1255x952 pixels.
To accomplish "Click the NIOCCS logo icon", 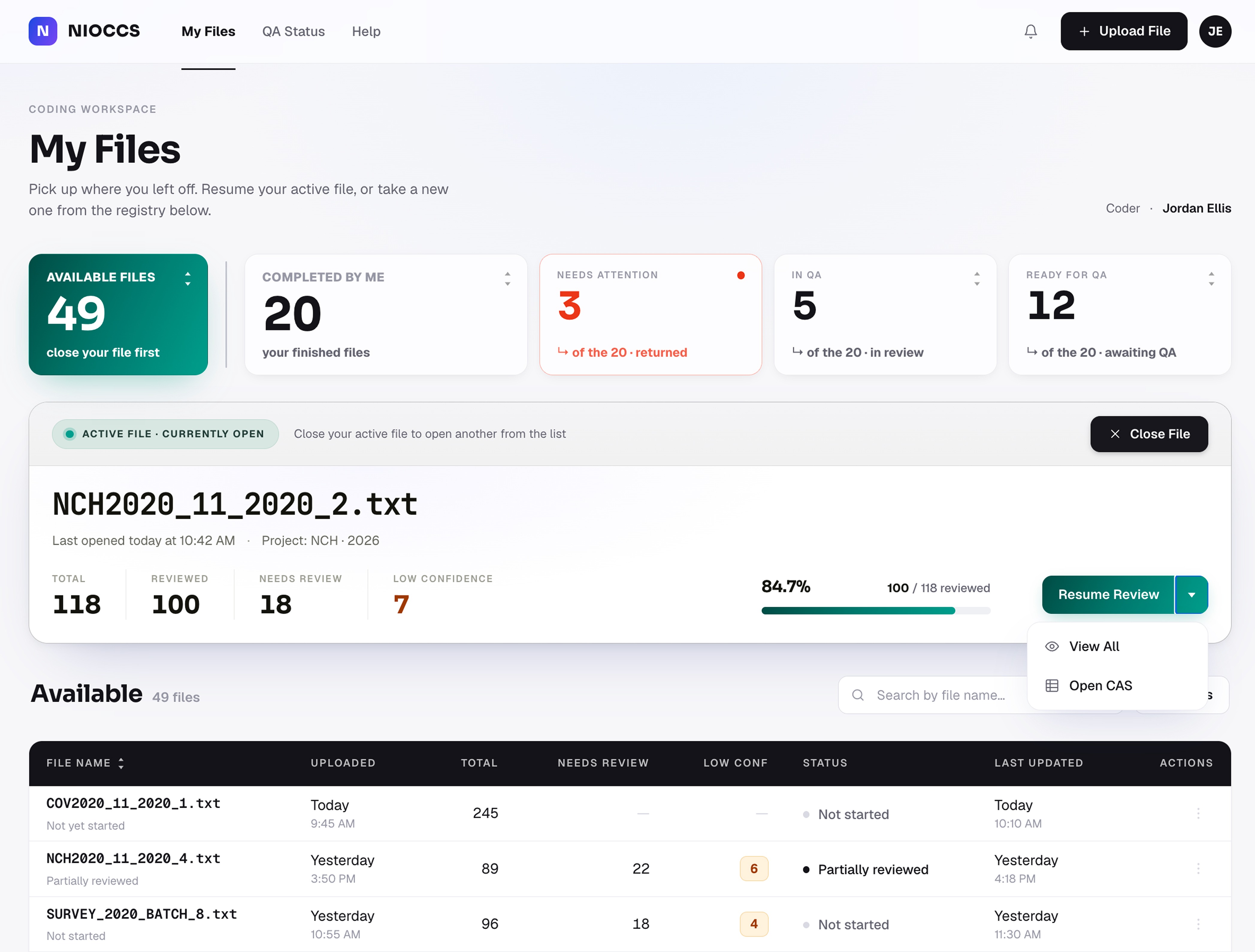I will click(43, 31).
